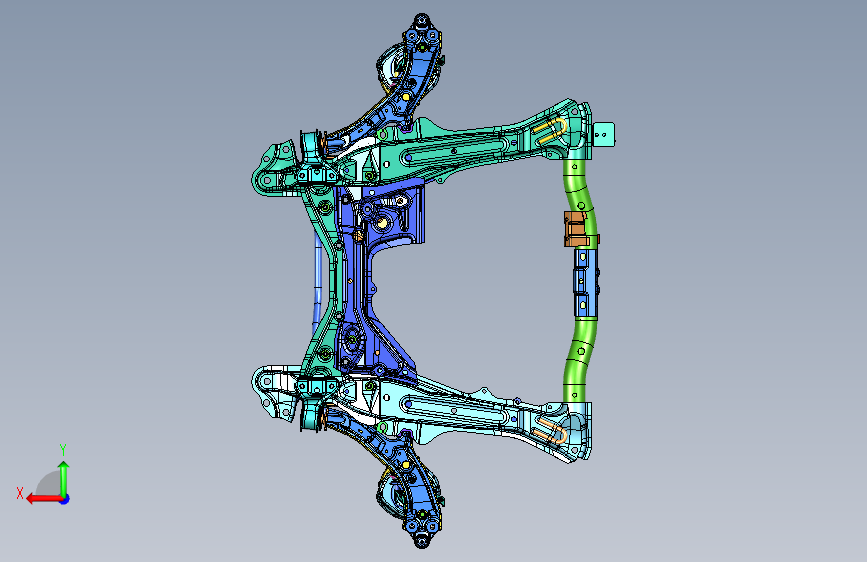The height and width of the screenshot is (562, 867).
Task: Select the pale orange U-shaped clip on lower arm
Action: point(552,430)
